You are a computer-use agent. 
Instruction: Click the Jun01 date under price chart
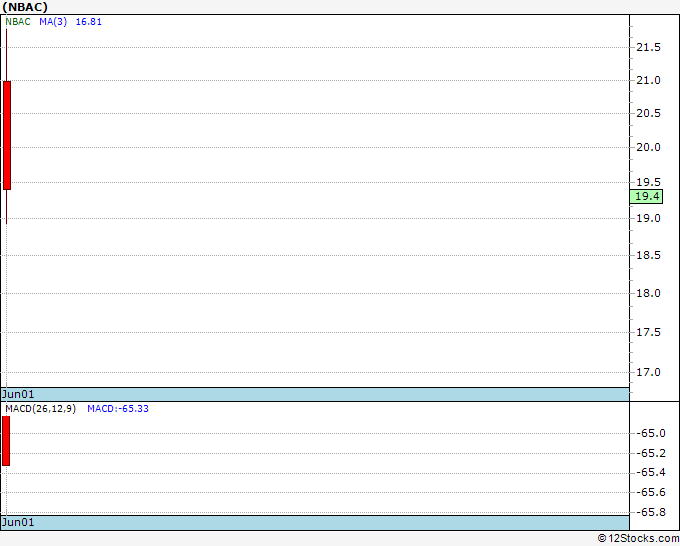tap(18, 394)
